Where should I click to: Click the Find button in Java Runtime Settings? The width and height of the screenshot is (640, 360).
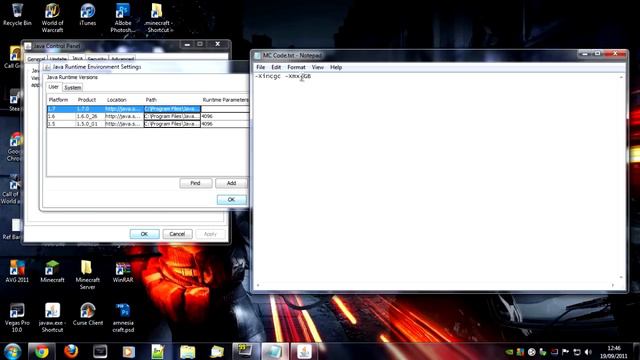(x=196, y=183)
